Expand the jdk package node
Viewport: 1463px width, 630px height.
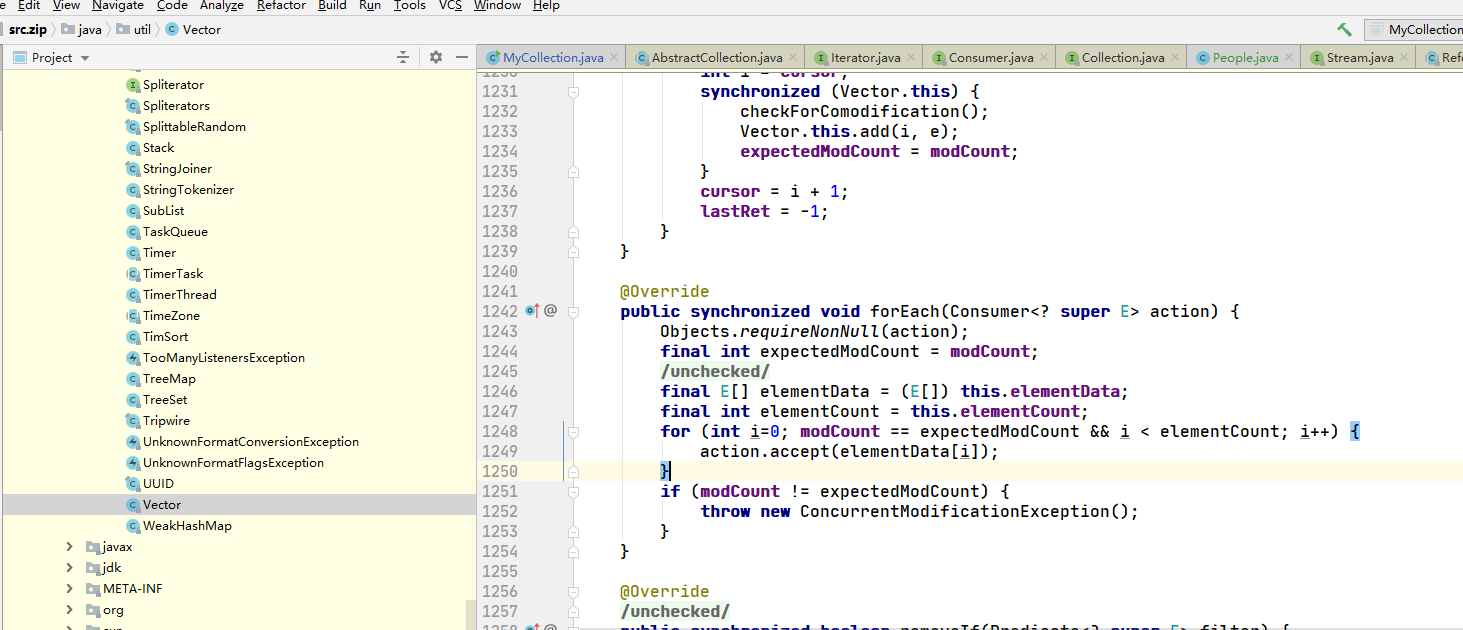click(69, 568)
